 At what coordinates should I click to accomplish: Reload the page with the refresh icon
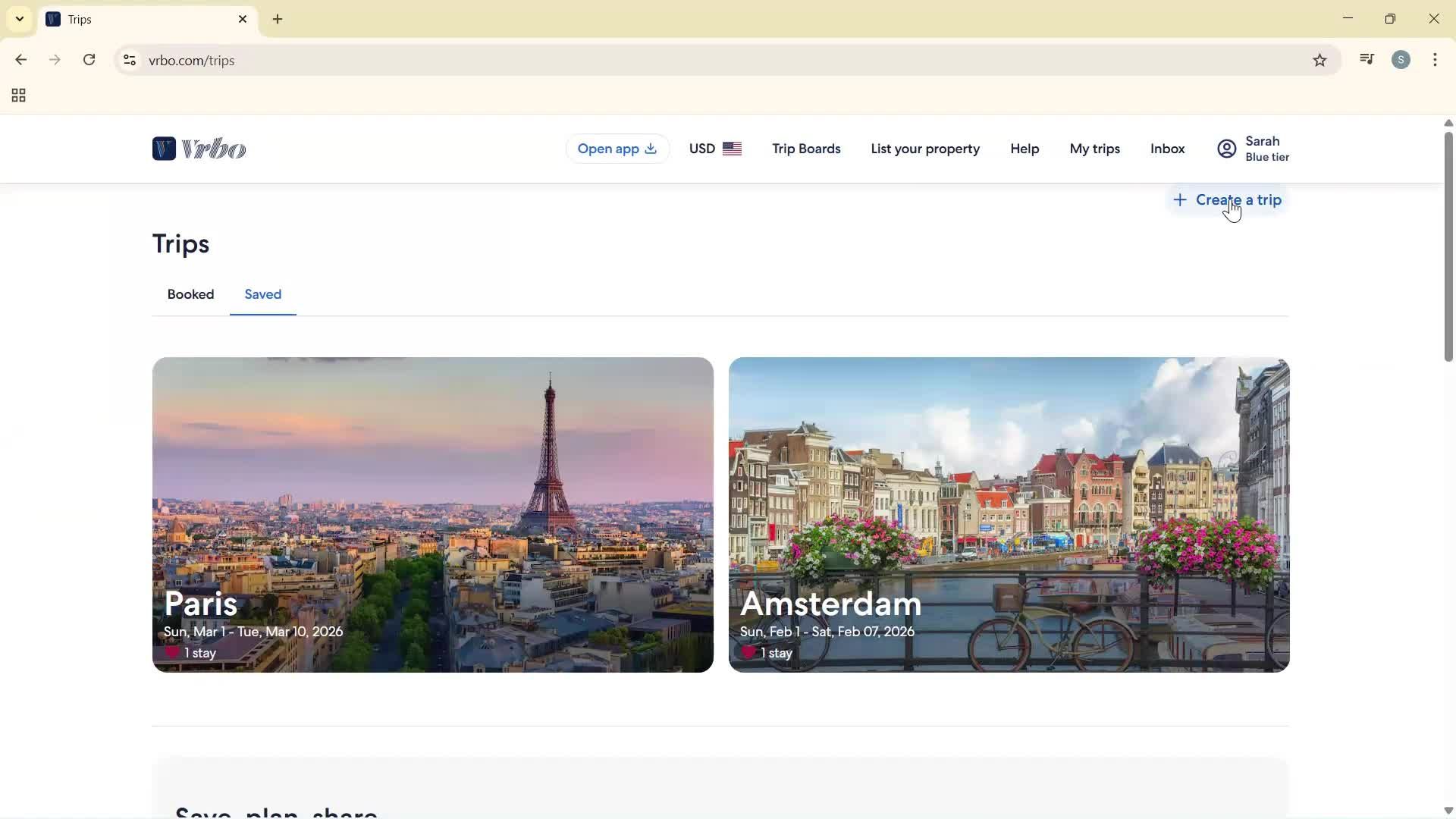(x=89, y=60)
